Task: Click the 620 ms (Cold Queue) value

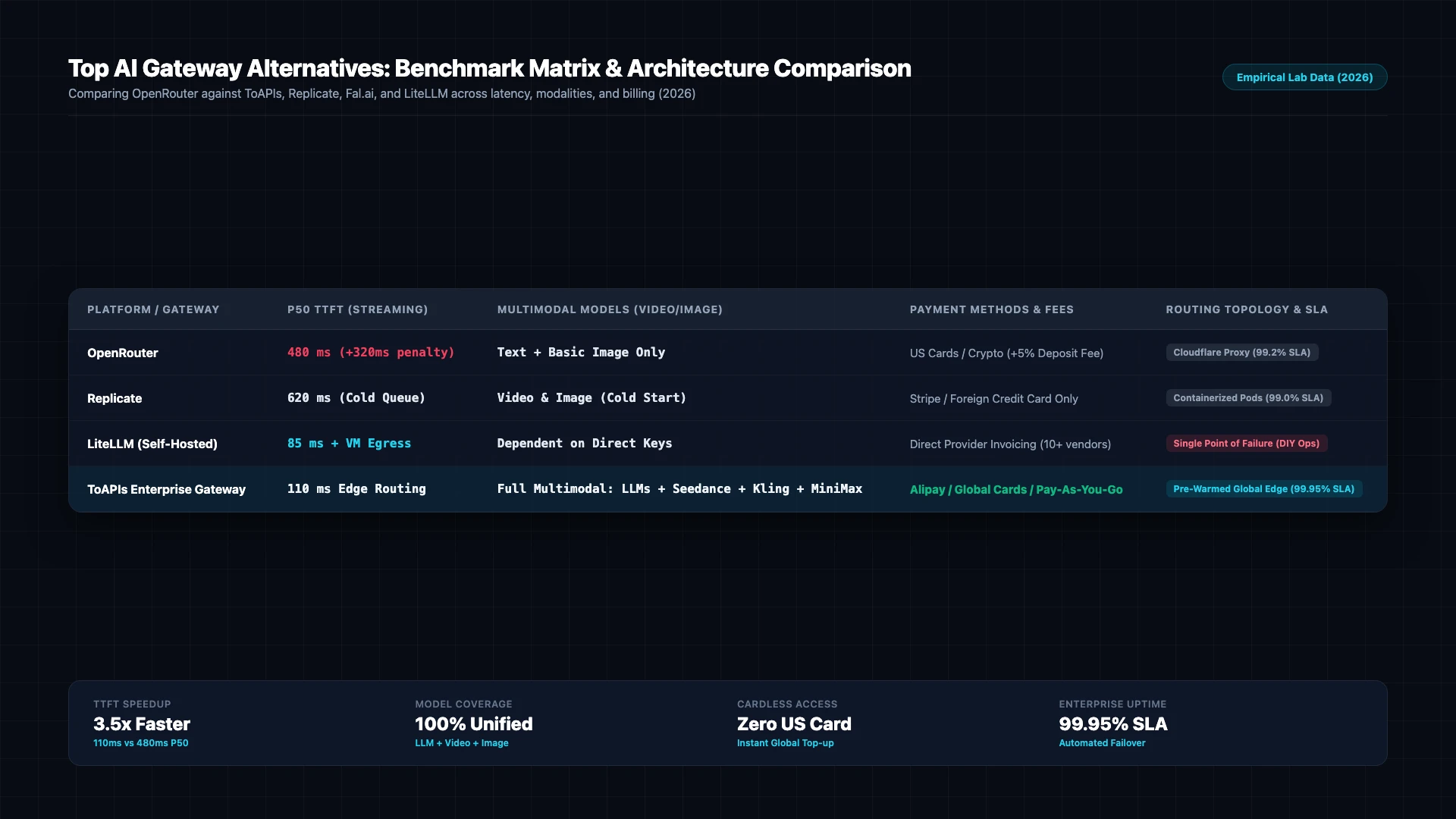Action: pyautogui.click(x=356, y=397)
